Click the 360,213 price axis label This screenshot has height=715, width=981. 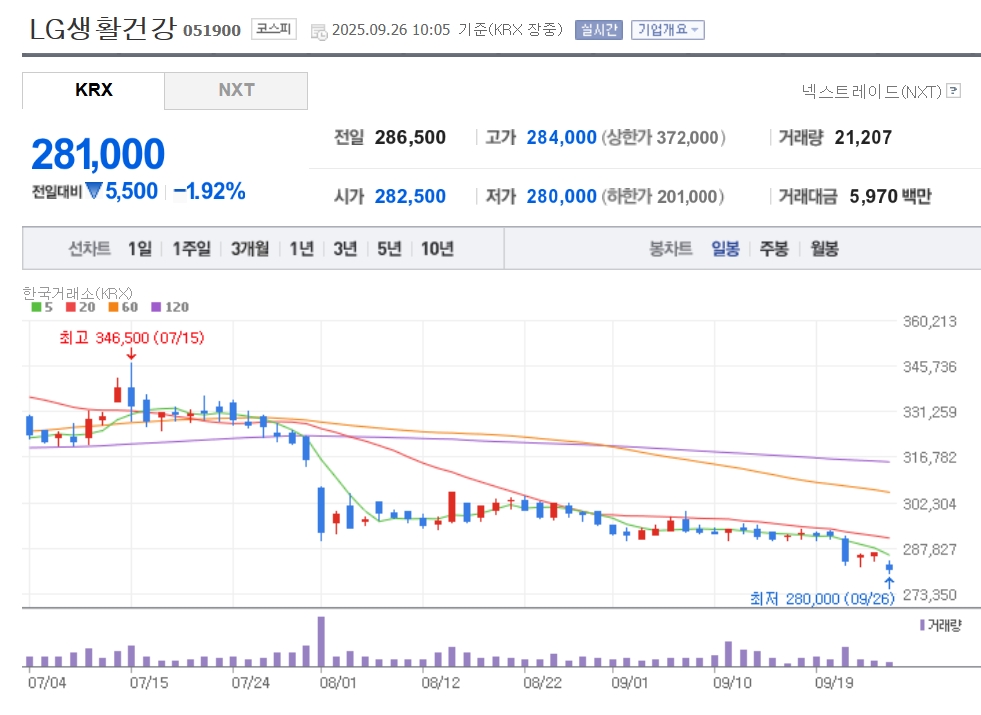click(x=929, y=322)
